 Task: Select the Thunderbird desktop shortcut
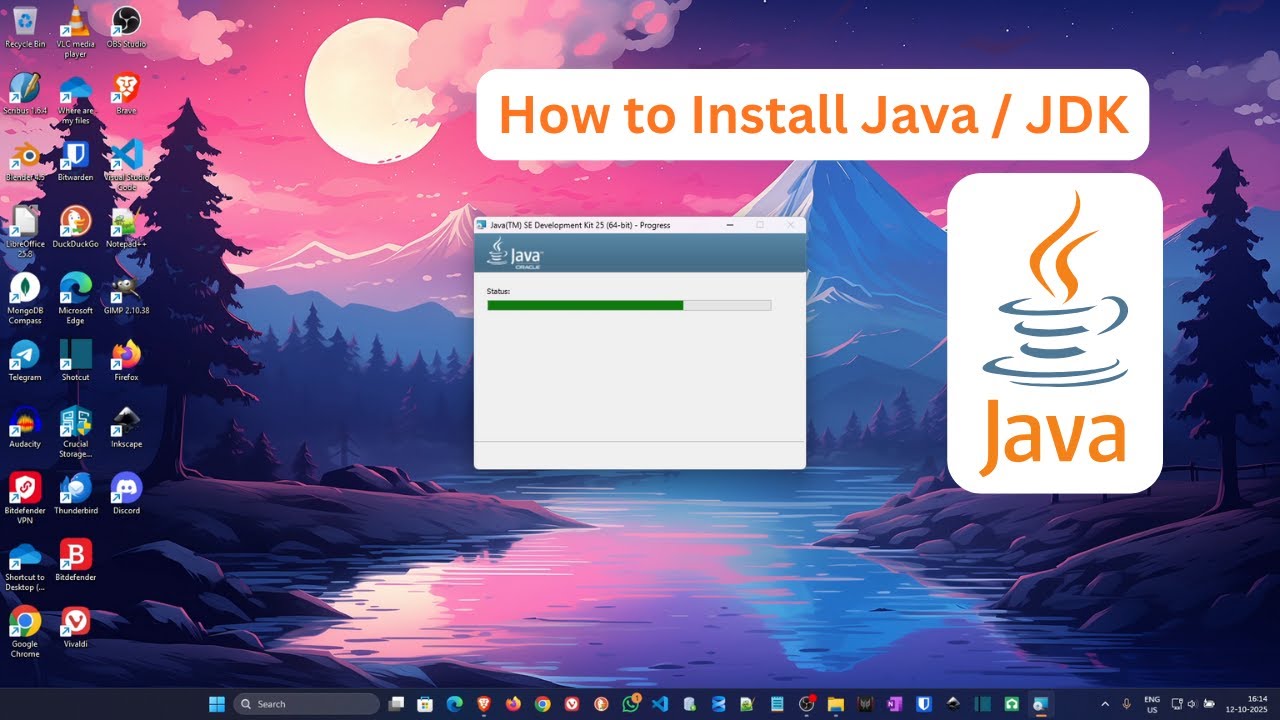point(75,494)
